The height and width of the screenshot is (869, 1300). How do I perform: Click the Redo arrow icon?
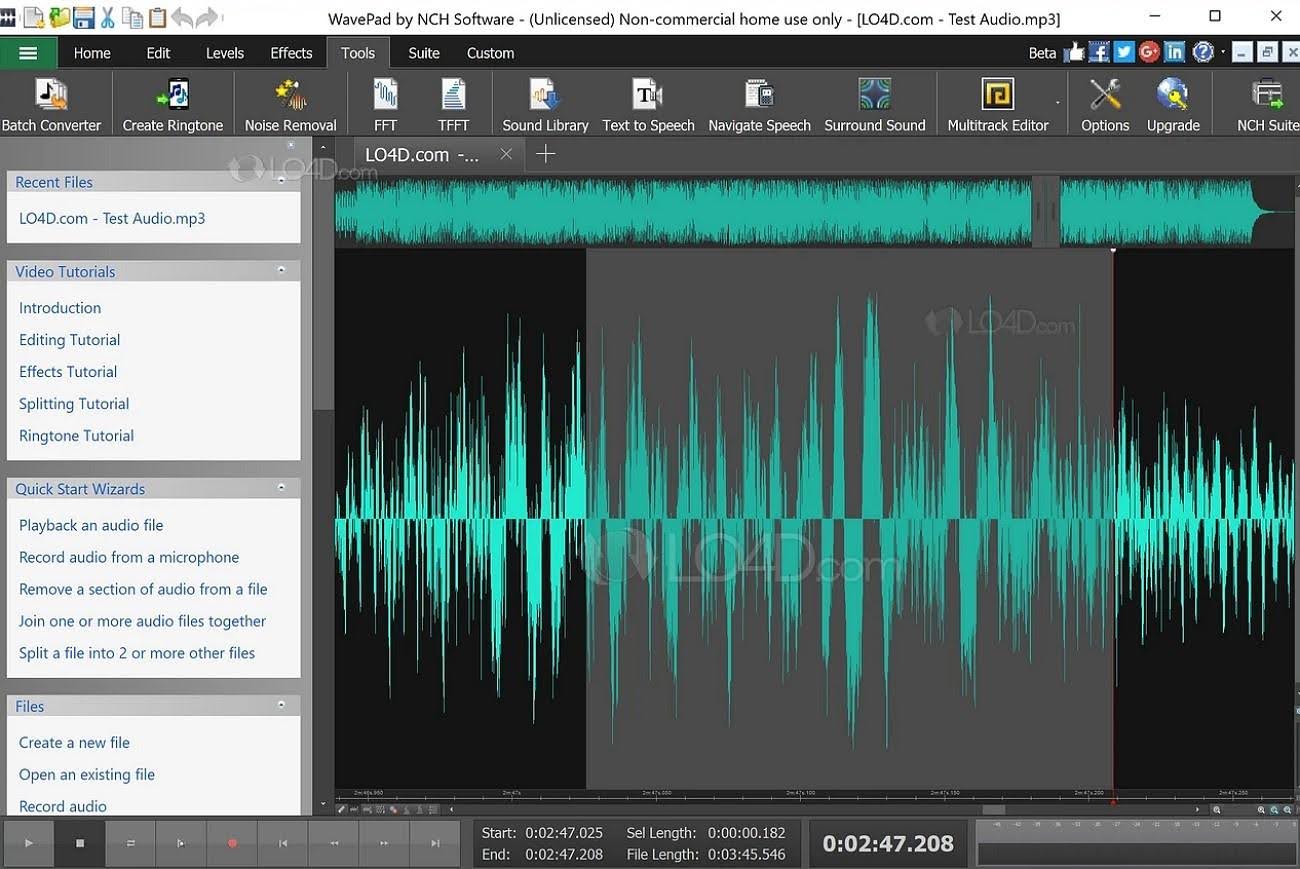click(x=207, y=17)
